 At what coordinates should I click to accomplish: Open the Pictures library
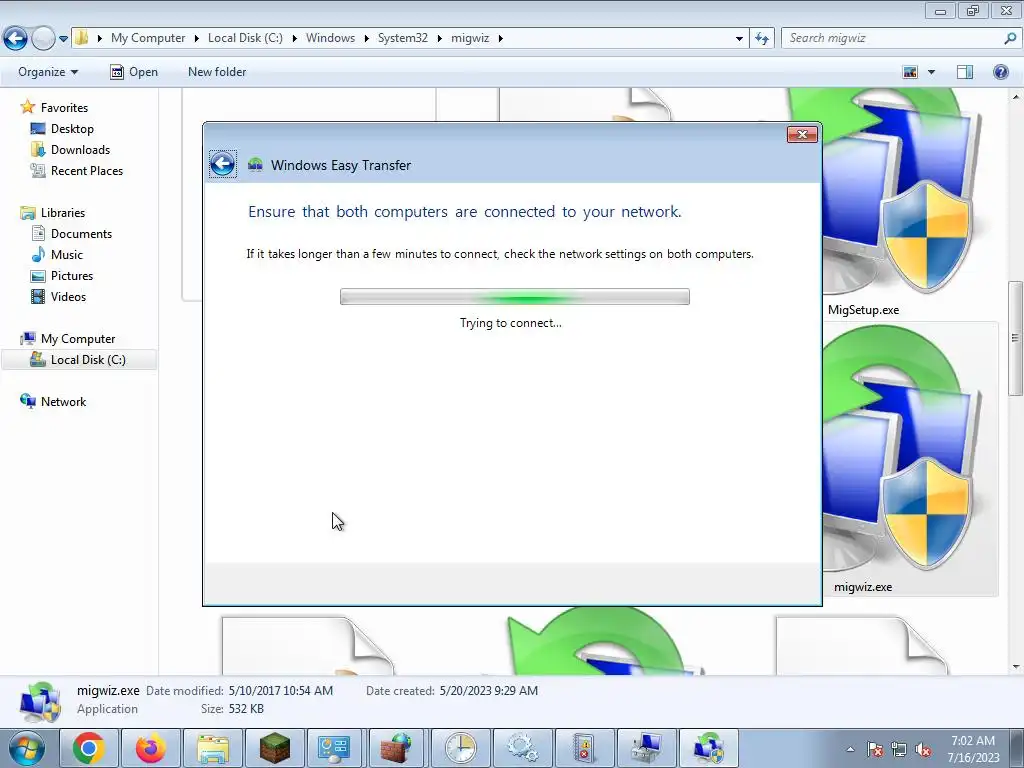tap(72, 276)
